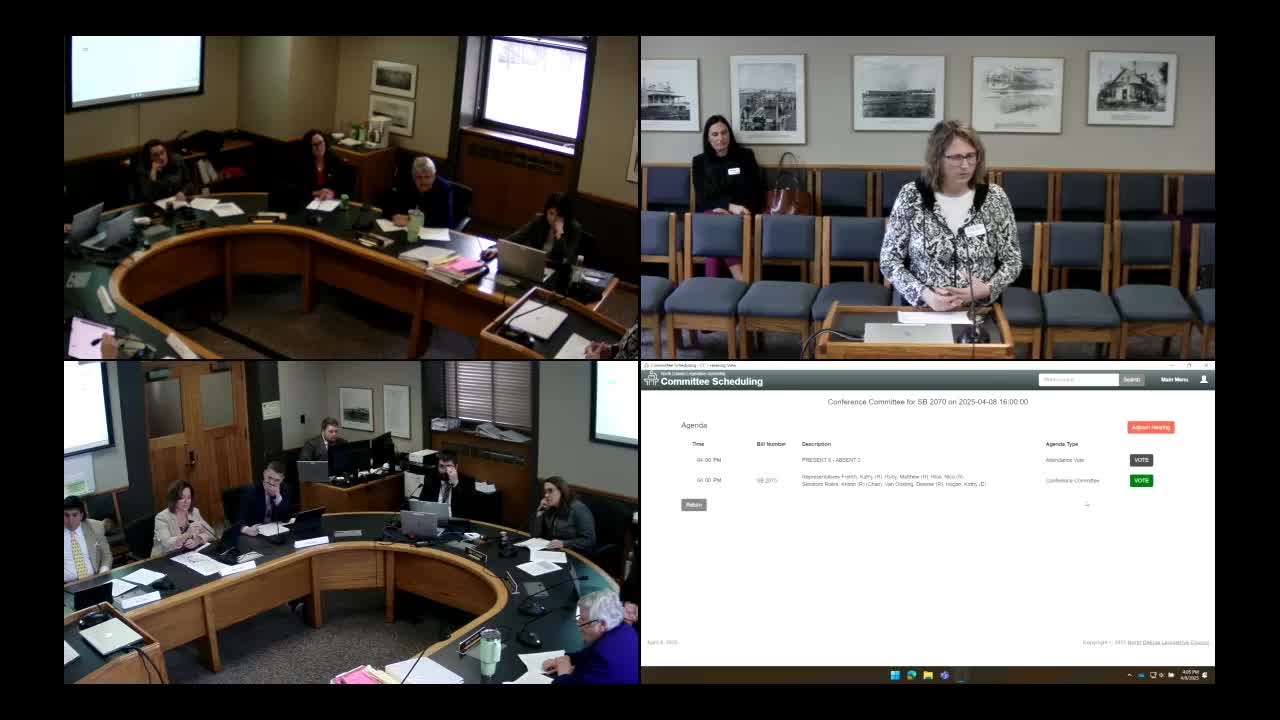Select the "Attendance Vote" agenda type text
Viewport: 1280px width, 720px height.
[1064, 460]
